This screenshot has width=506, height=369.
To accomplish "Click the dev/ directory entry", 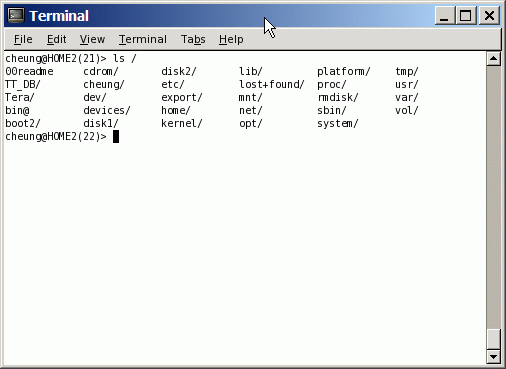I will pyautogui.click(x=95, y=97).
